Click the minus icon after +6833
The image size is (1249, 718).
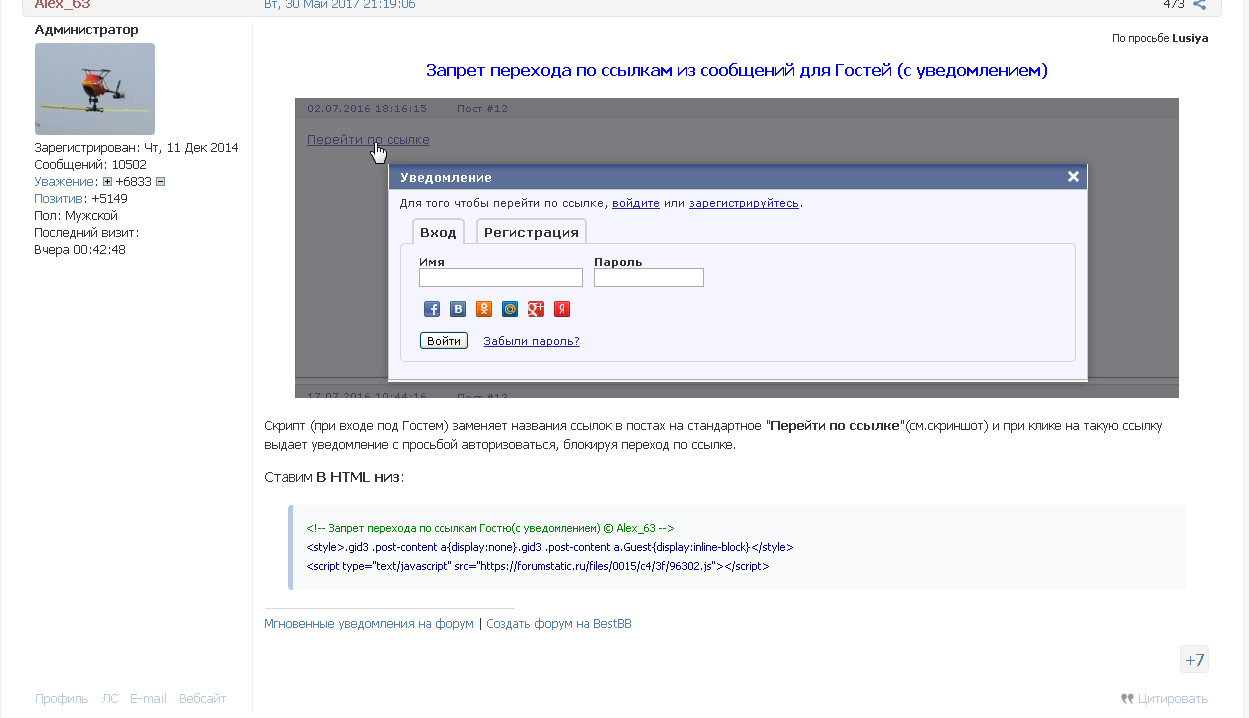click(x=160, y=182)
